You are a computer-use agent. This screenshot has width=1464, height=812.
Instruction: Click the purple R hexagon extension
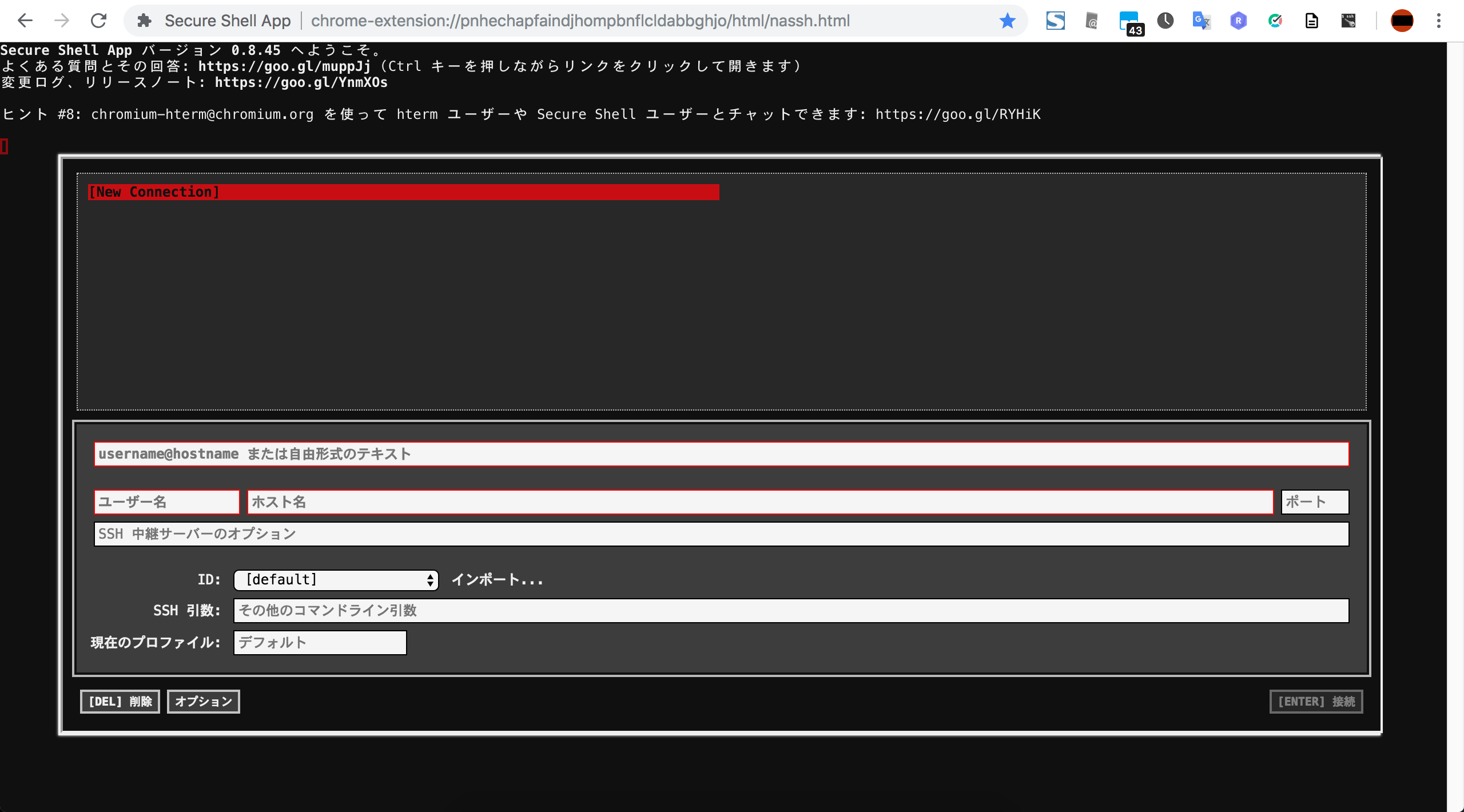point(1238,21)
